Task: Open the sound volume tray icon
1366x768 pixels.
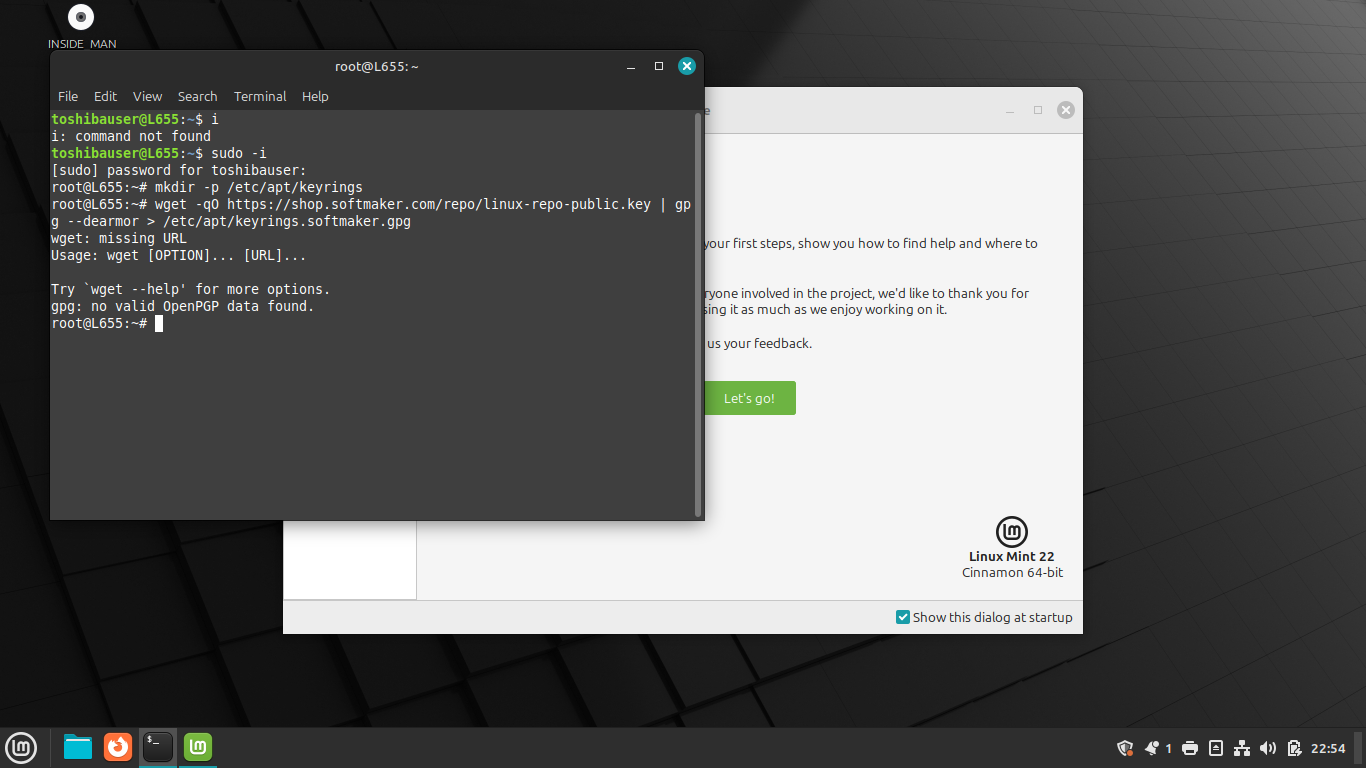Action: [x=1268, y=748]
